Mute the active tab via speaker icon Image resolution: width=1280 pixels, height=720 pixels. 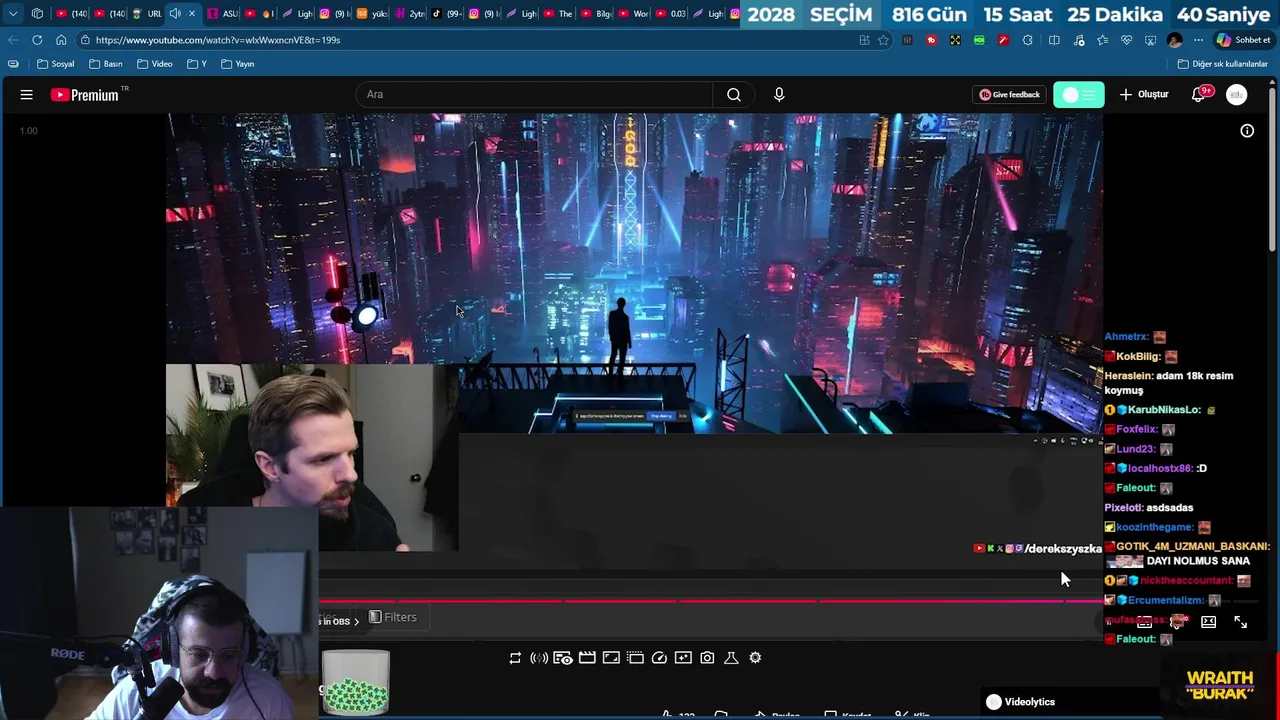(175, 14)
